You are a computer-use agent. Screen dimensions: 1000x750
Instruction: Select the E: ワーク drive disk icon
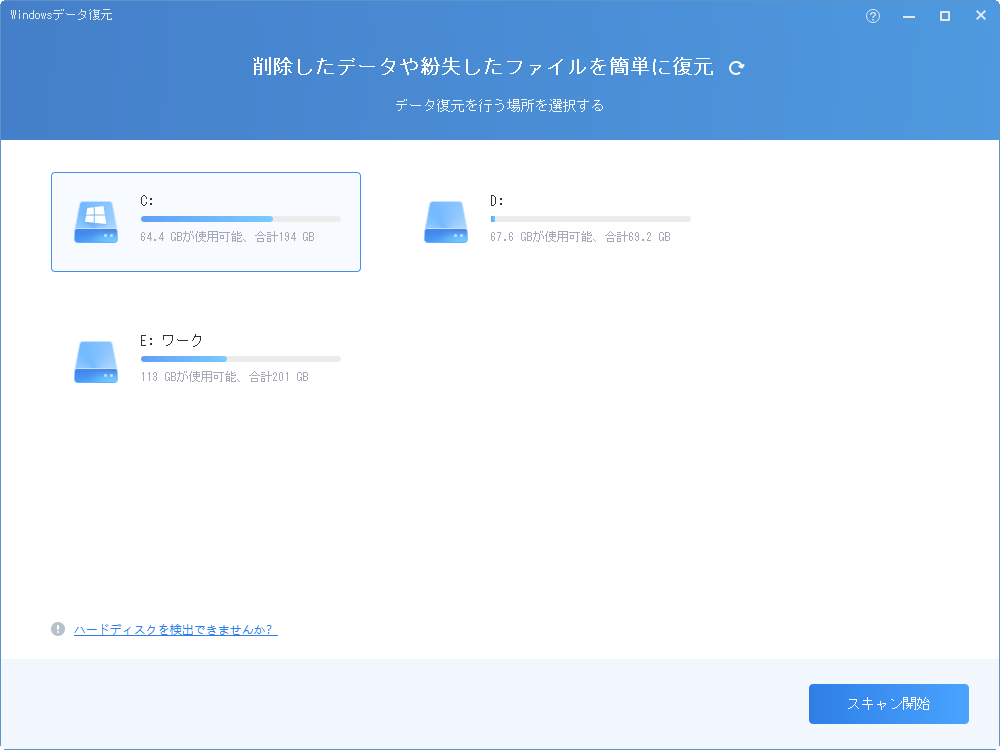point(96,362)
